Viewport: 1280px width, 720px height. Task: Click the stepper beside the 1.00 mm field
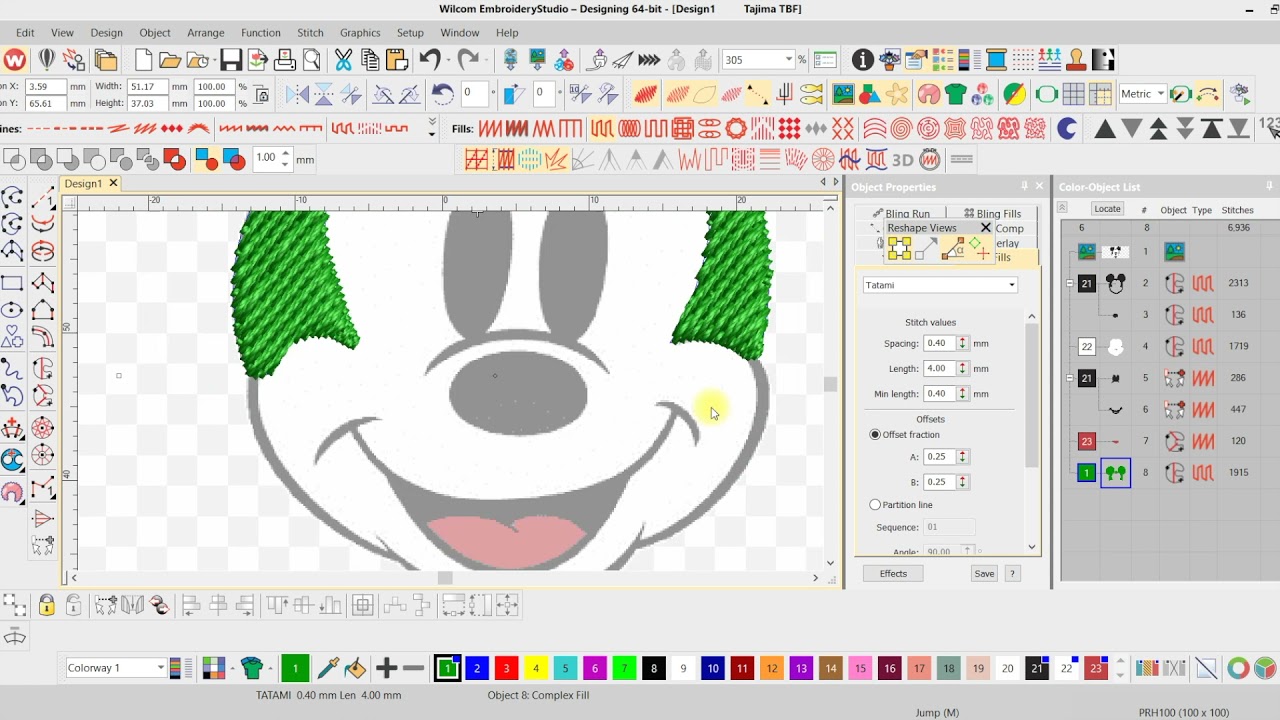[286, 158]
